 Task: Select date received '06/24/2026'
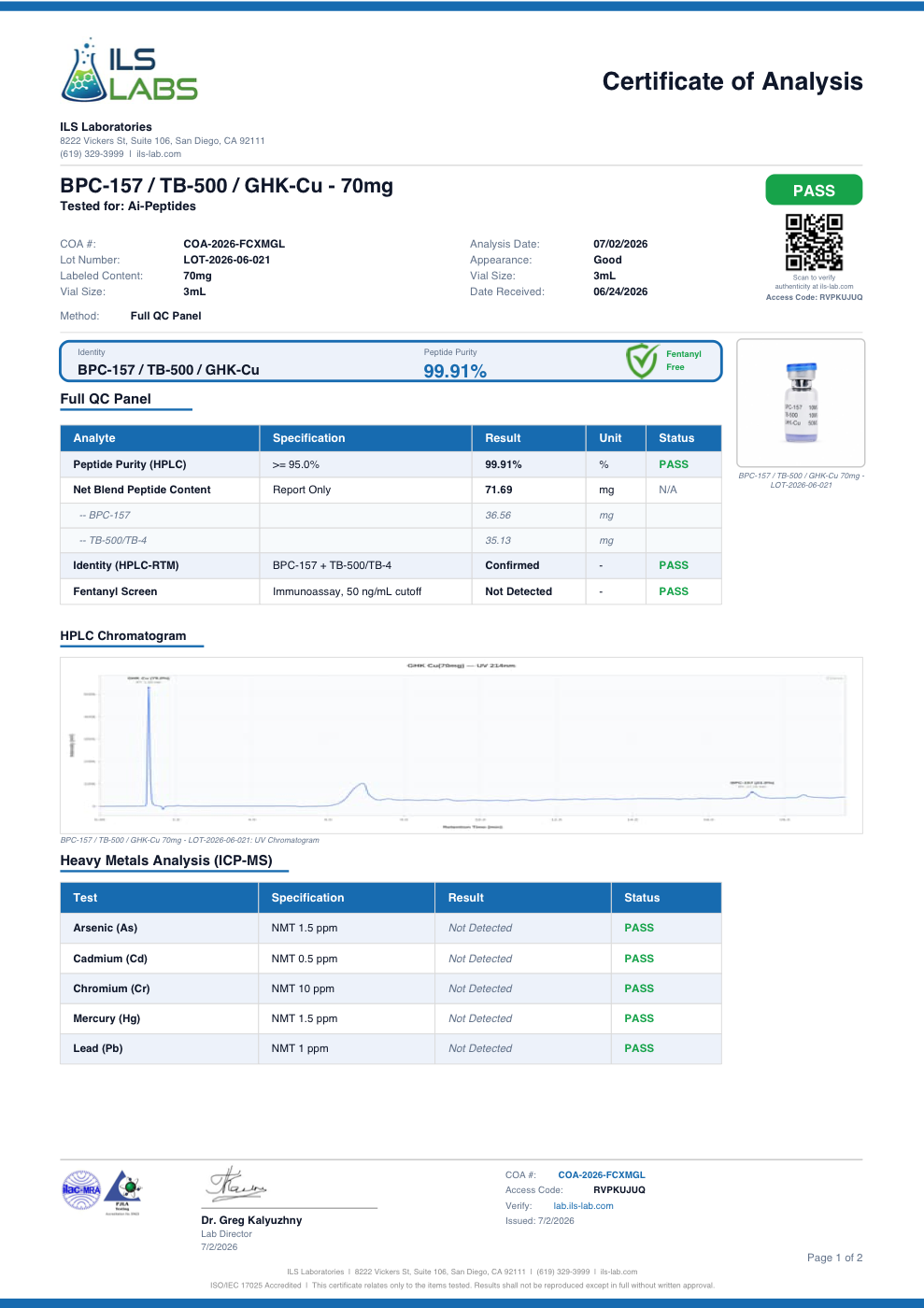pyautogui.click(x=620, y=291)
